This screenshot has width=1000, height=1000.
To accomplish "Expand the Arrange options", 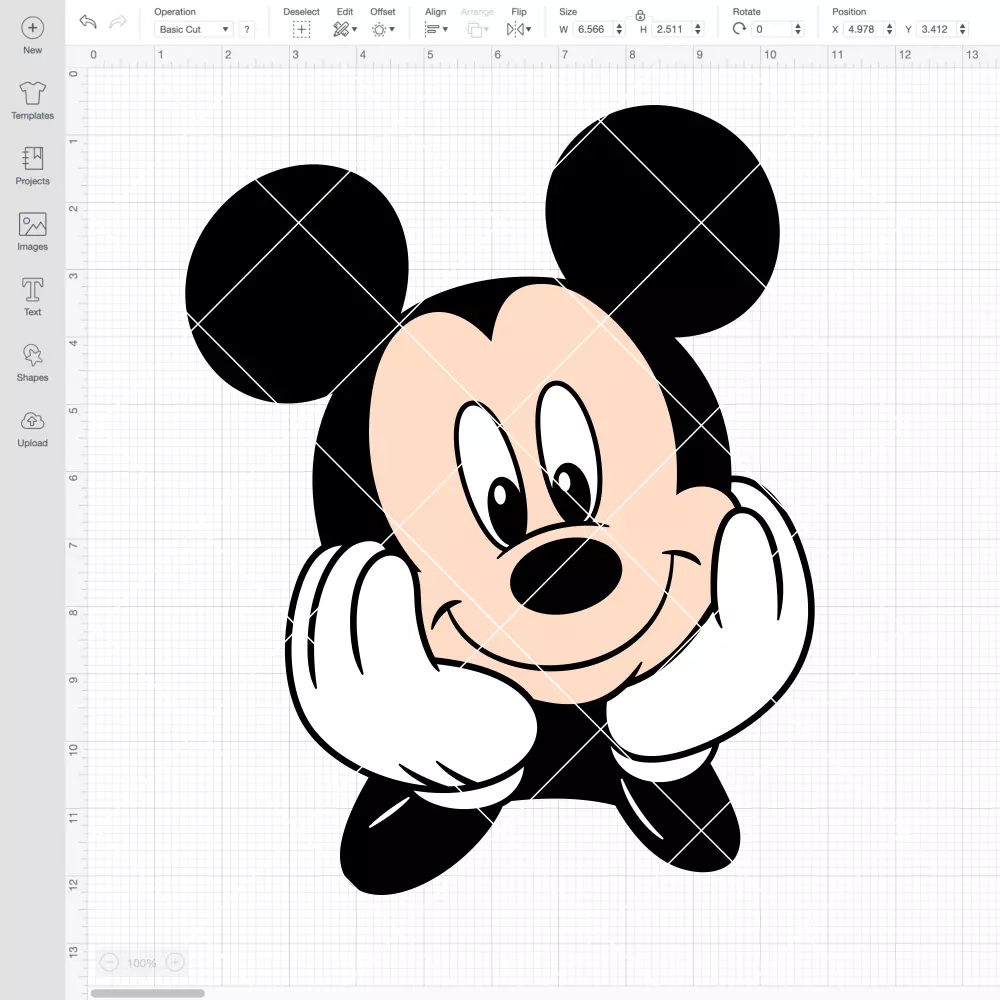I will (x=478, y=29).
